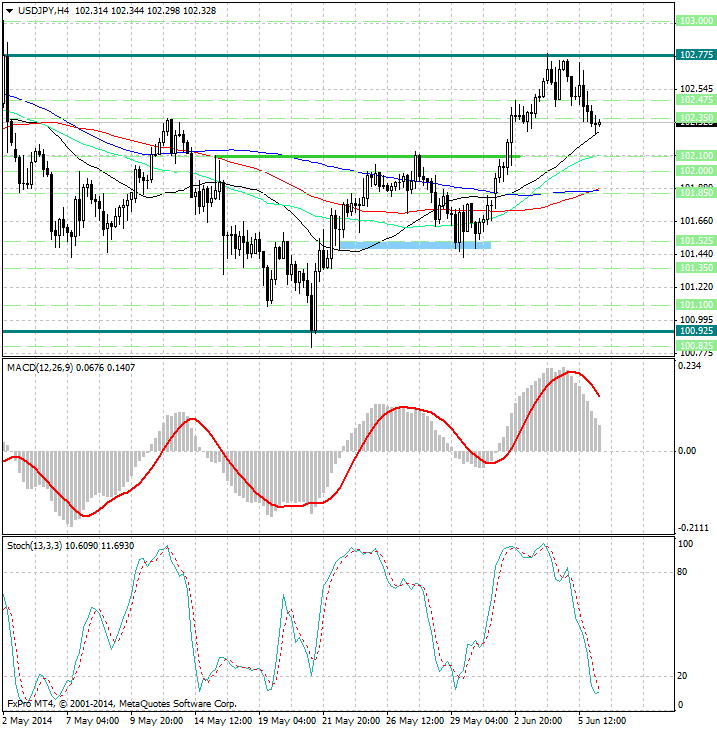Select the 101.350 price level label
The height and width of the screenshot is (729, 717).
[696, 267]
